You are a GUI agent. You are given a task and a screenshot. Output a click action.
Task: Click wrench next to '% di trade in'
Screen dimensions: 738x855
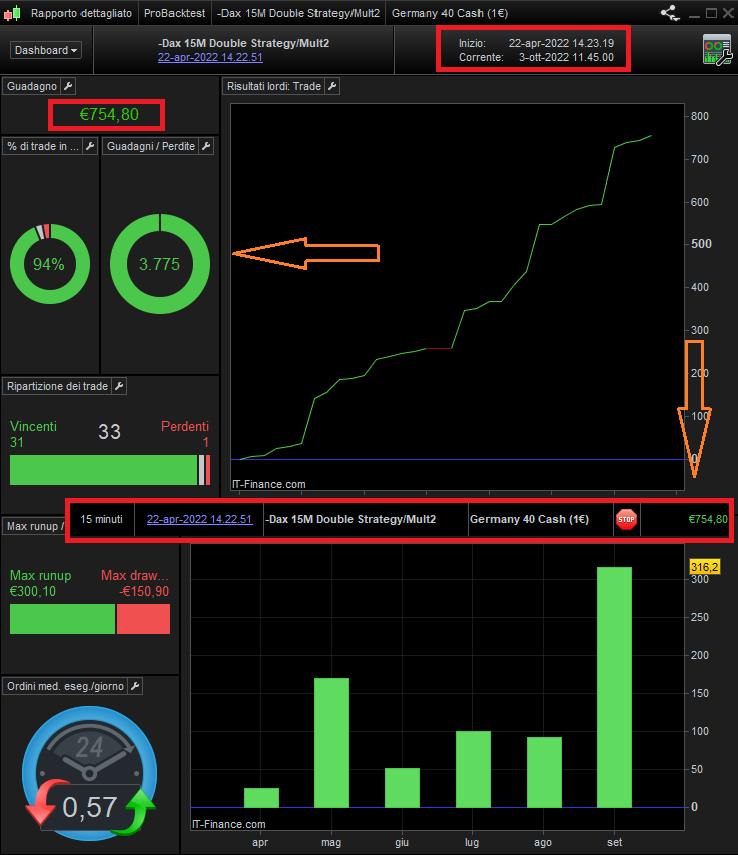click(x=91, y=146)
